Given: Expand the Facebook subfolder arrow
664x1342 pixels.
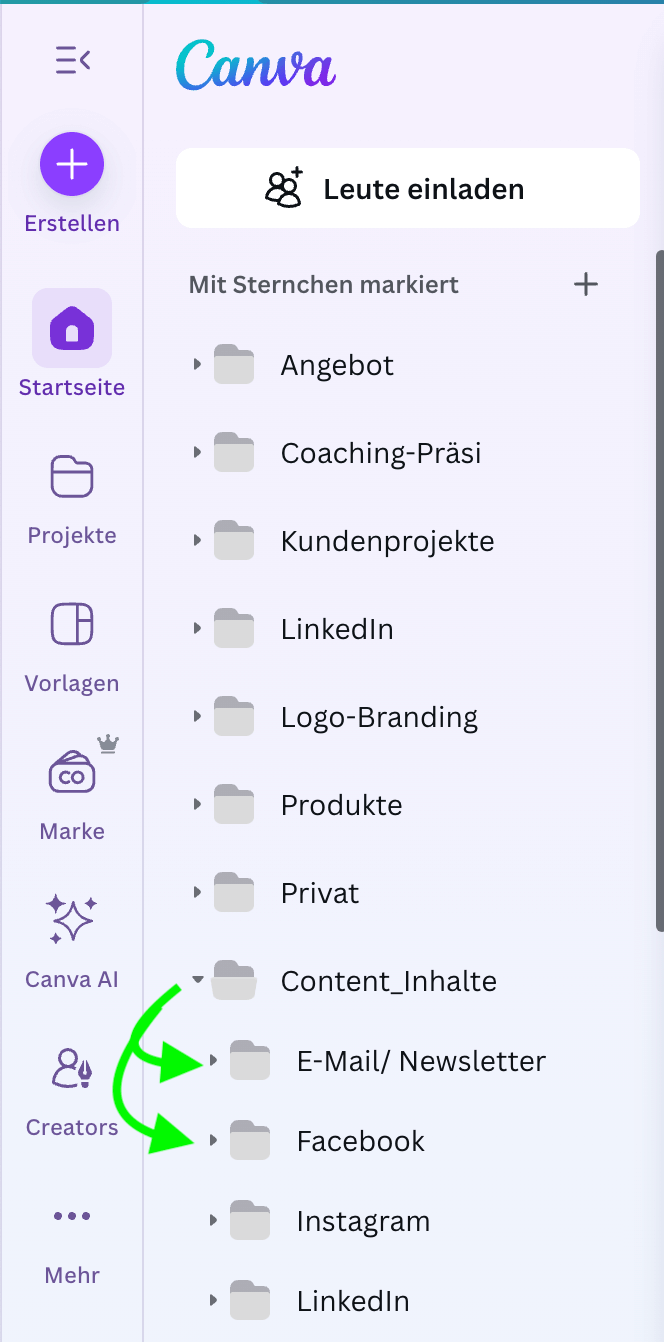Looking at the screenshot, I should click(213, 1141).
